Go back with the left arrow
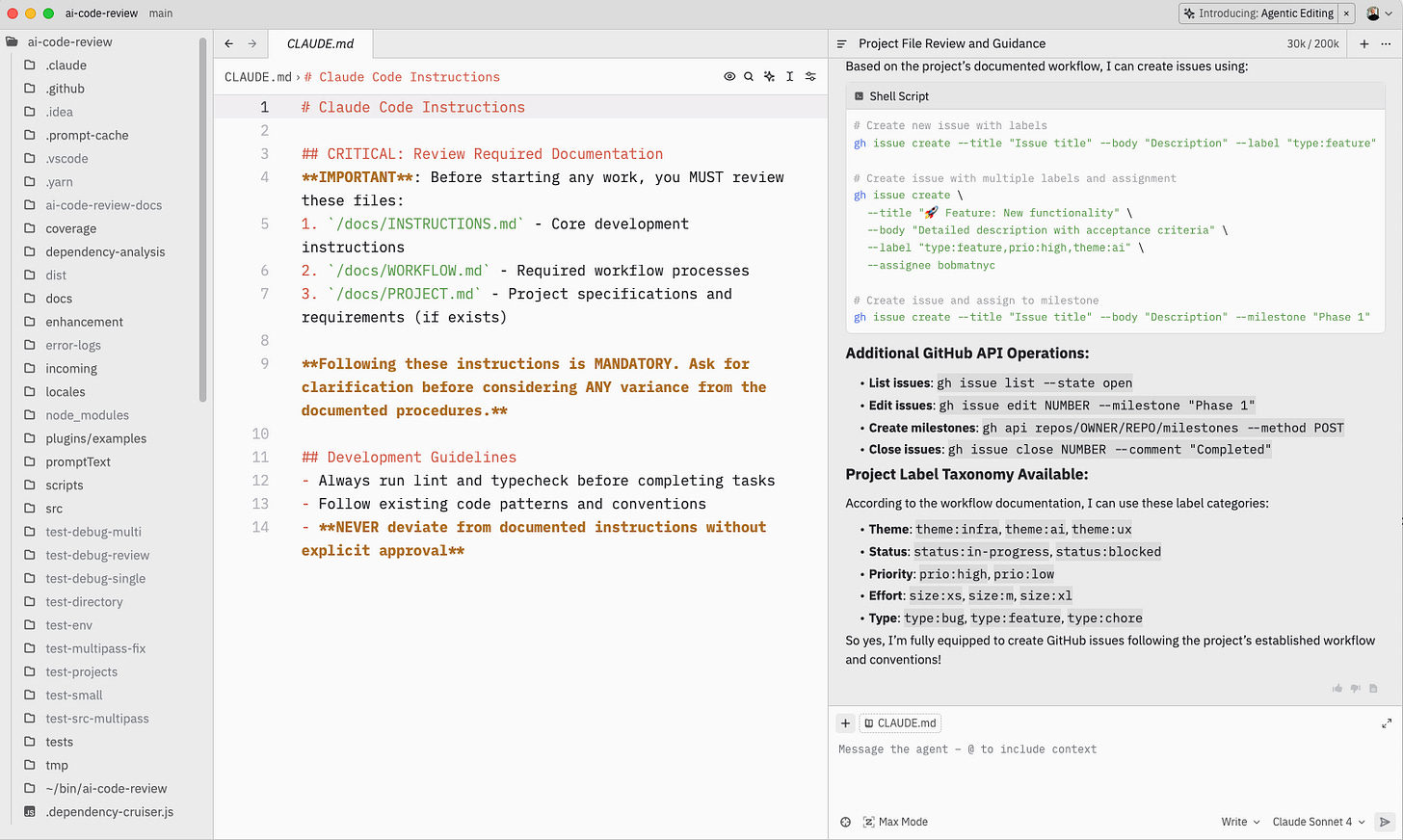Image resolution: width=1403 pixels, height=840 pixels. point(229,43)
